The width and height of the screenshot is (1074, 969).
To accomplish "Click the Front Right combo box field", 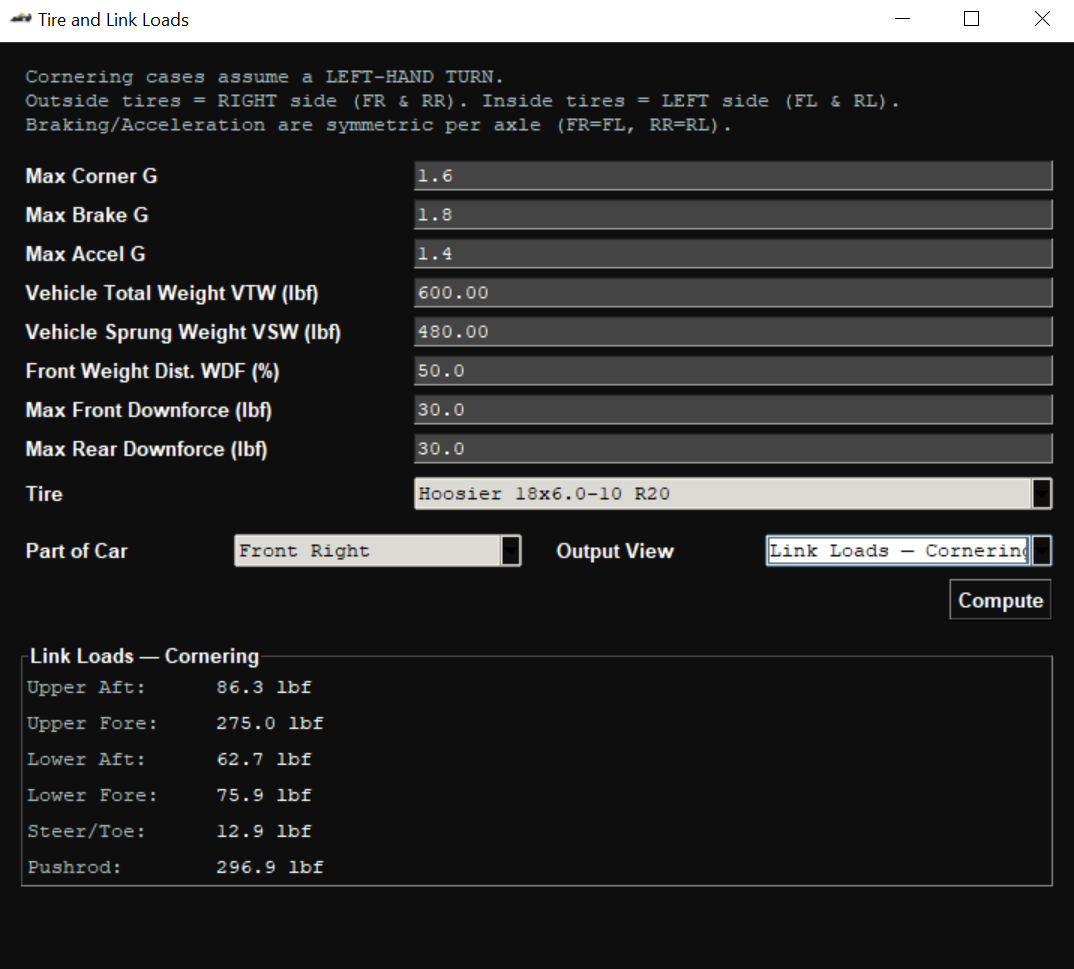I will [377, 551].
